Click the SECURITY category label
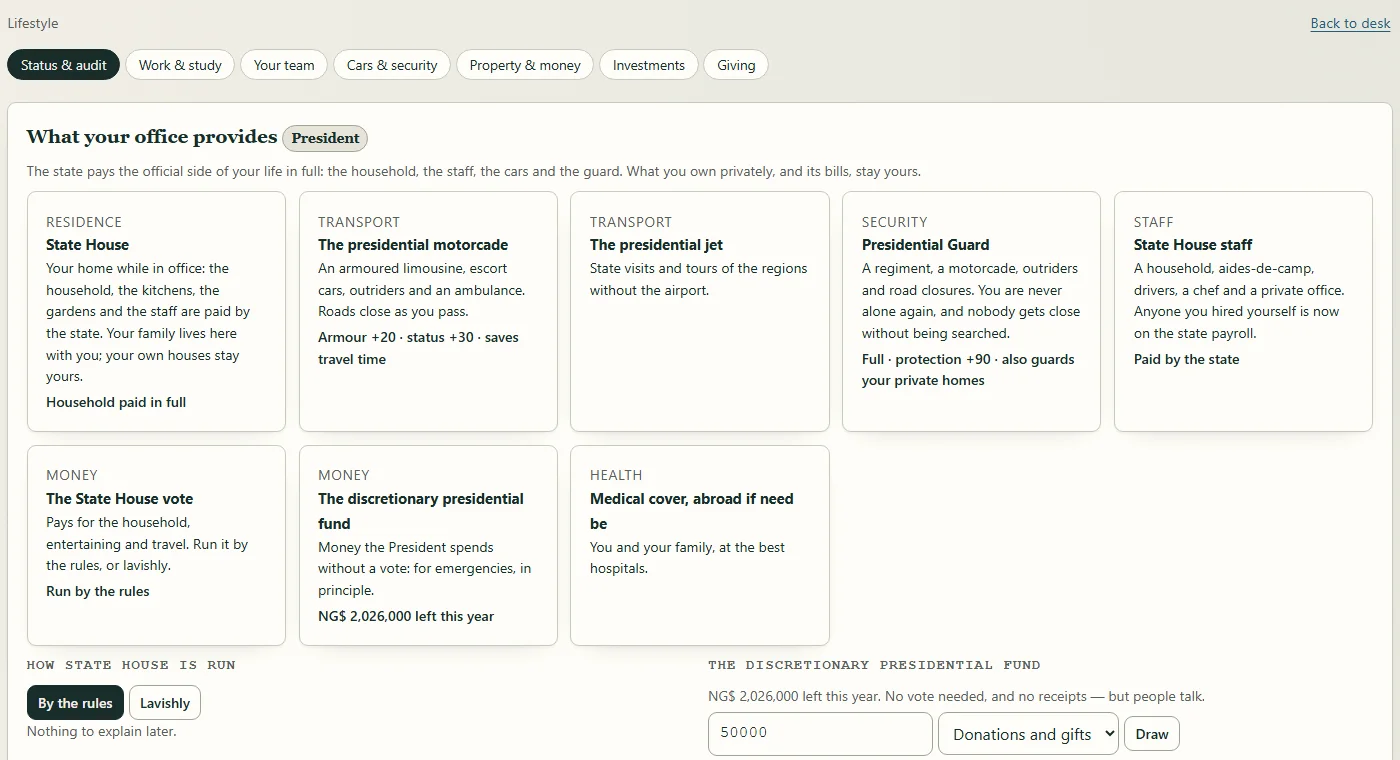The width and height of the screenshot is (1400, 760). point(895,222)
